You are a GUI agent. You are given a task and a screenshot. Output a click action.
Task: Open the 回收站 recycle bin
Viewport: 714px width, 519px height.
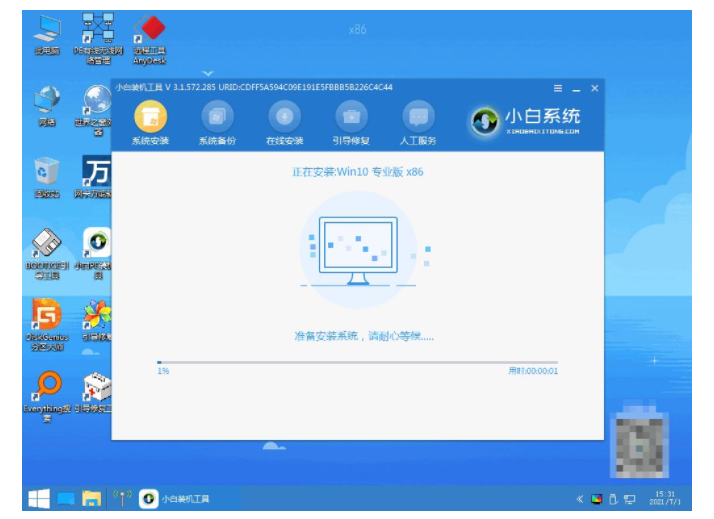[x=47, y=178]
